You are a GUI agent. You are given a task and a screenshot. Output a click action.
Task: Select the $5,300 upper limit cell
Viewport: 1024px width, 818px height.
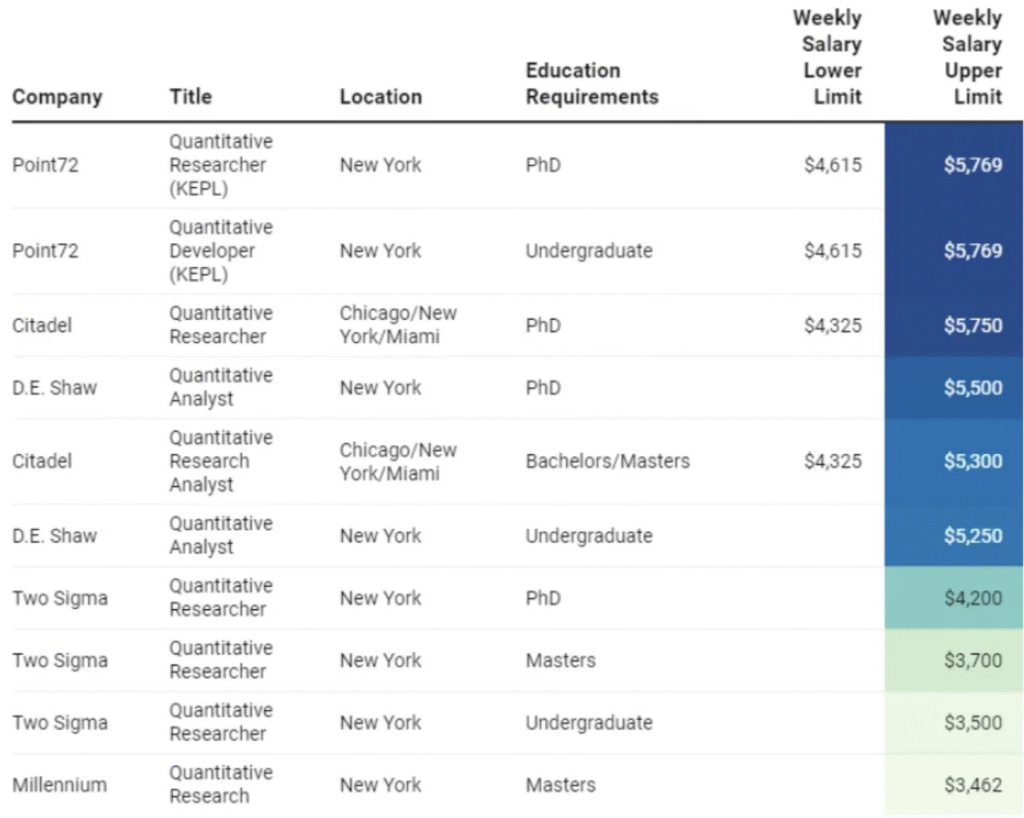click(954, 462)
